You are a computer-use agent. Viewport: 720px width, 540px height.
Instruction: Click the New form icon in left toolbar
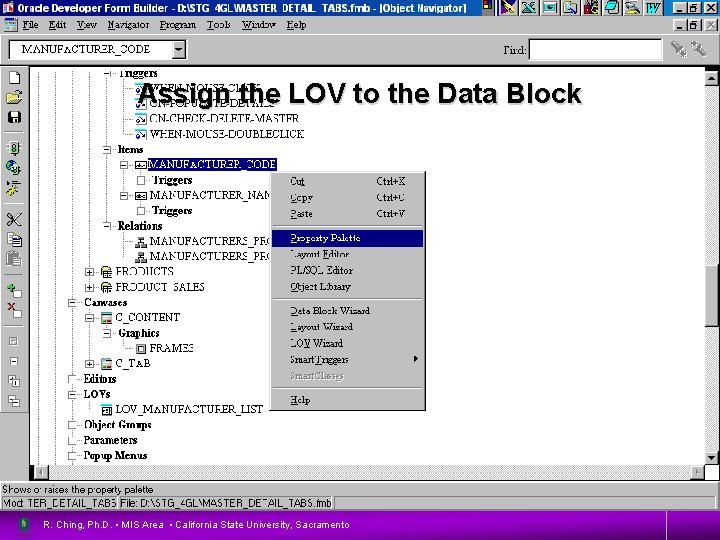(x=14, y=78)
